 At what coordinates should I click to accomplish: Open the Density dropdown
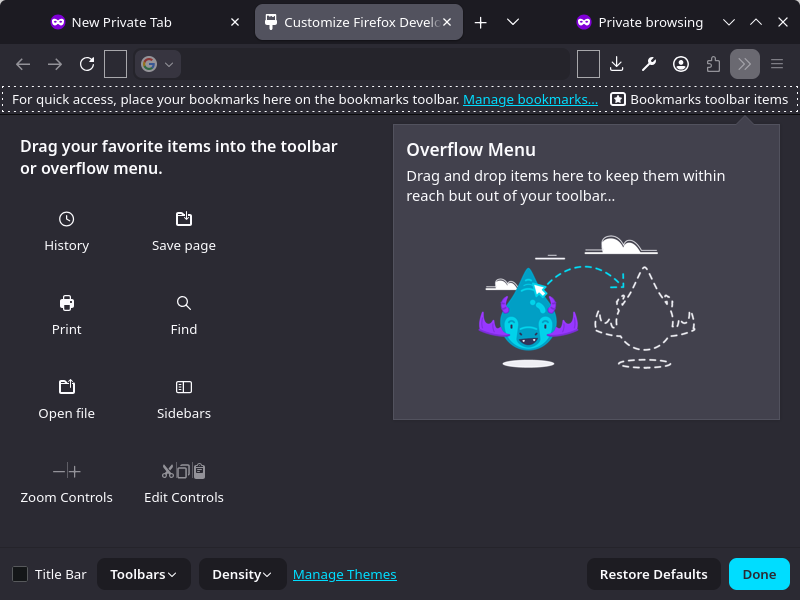[x=242, y=574]
